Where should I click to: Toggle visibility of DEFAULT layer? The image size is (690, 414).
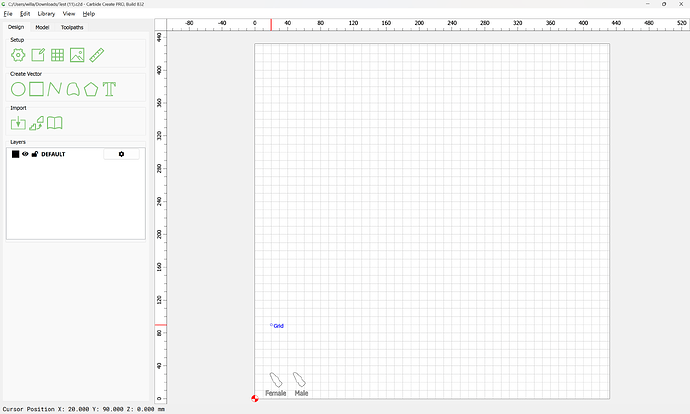click(25, 154)
